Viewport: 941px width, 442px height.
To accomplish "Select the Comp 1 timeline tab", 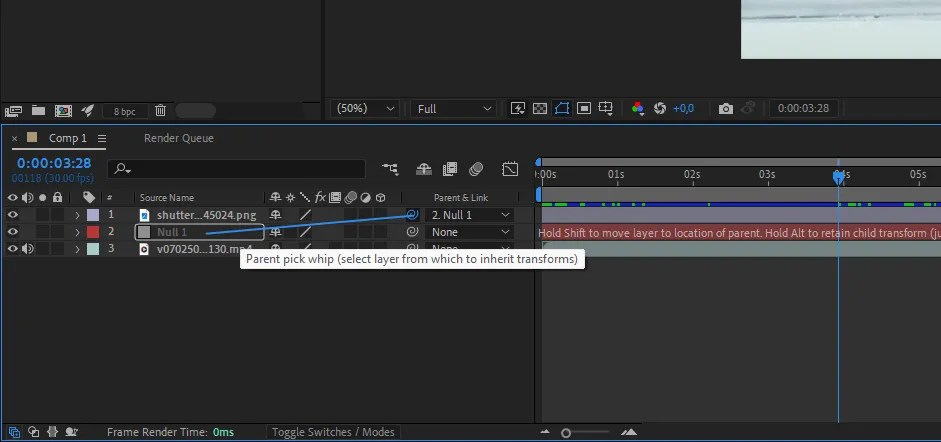I will tap(67, 138).
